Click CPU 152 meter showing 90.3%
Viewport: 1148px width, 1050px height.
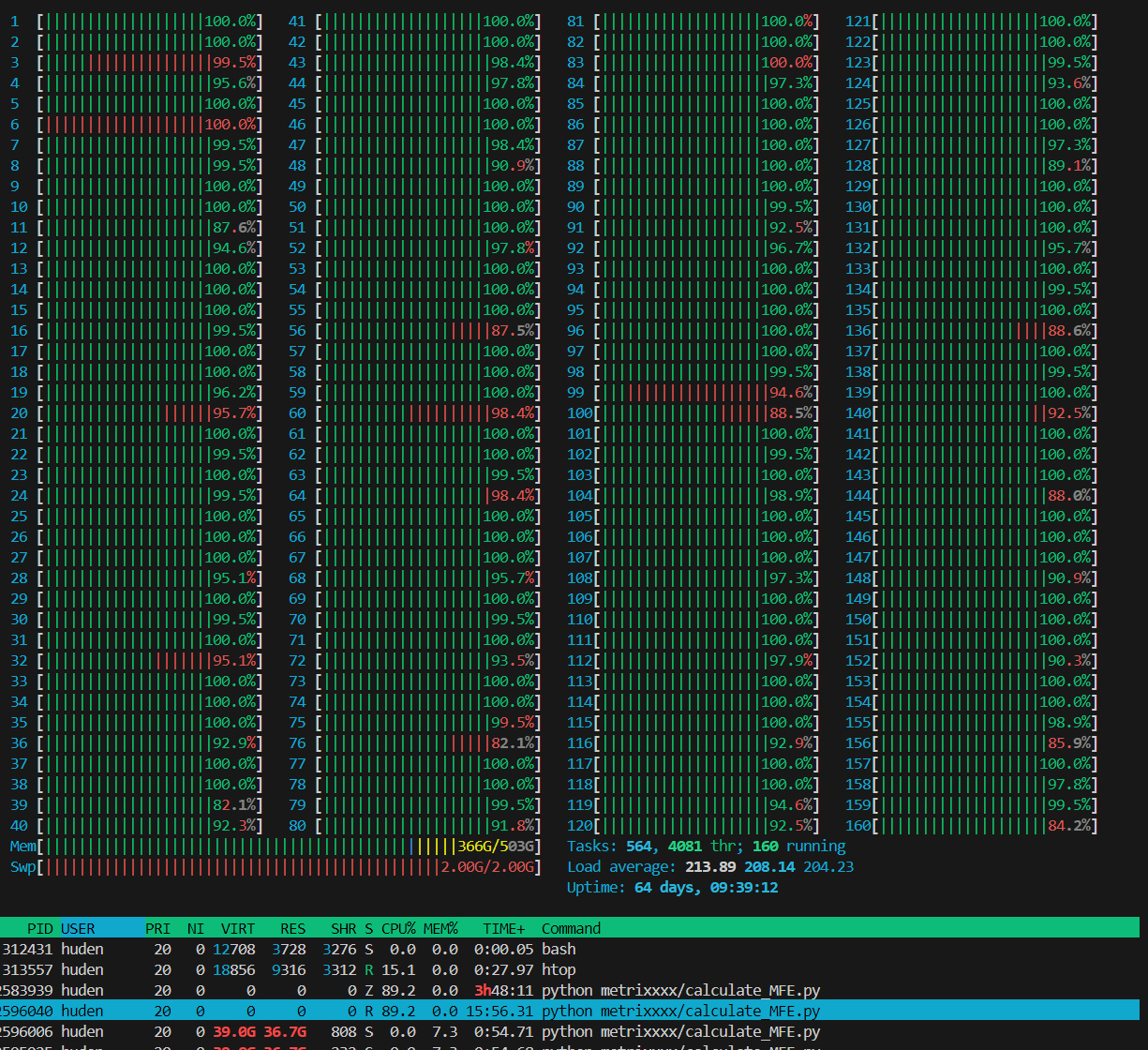pyautogui.click(x=972, y=660)
